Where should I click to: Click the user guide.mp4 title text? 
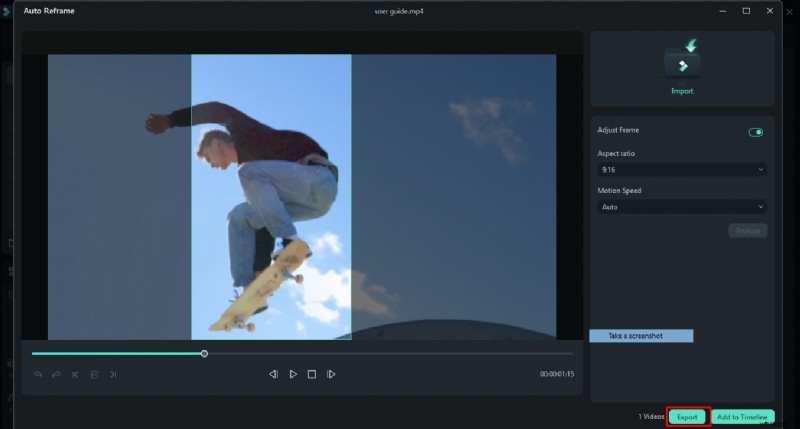pyautogui.click(x=399, y=11)
